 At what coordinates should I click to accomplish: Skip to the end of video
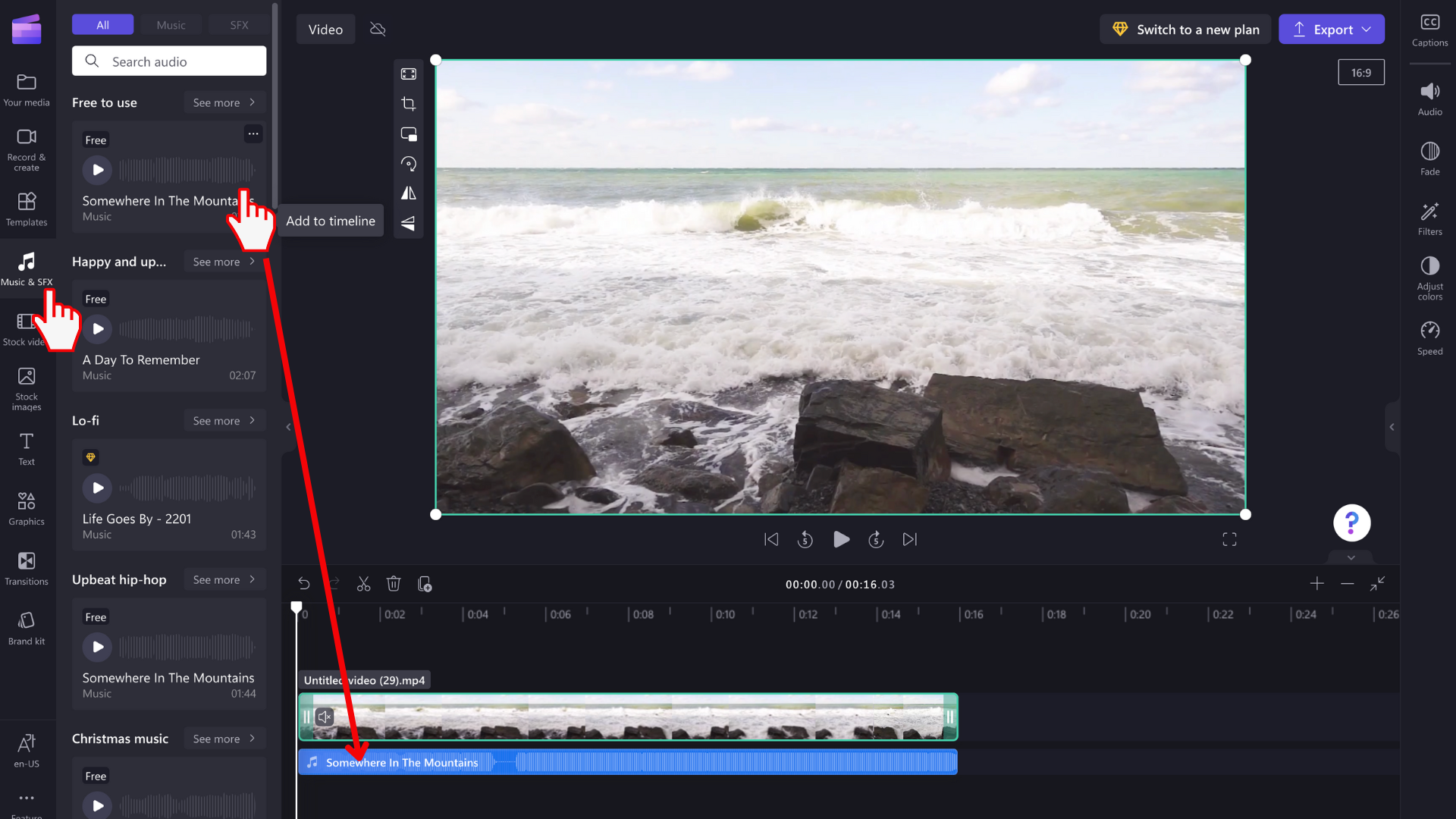click(x=910, y=539)
